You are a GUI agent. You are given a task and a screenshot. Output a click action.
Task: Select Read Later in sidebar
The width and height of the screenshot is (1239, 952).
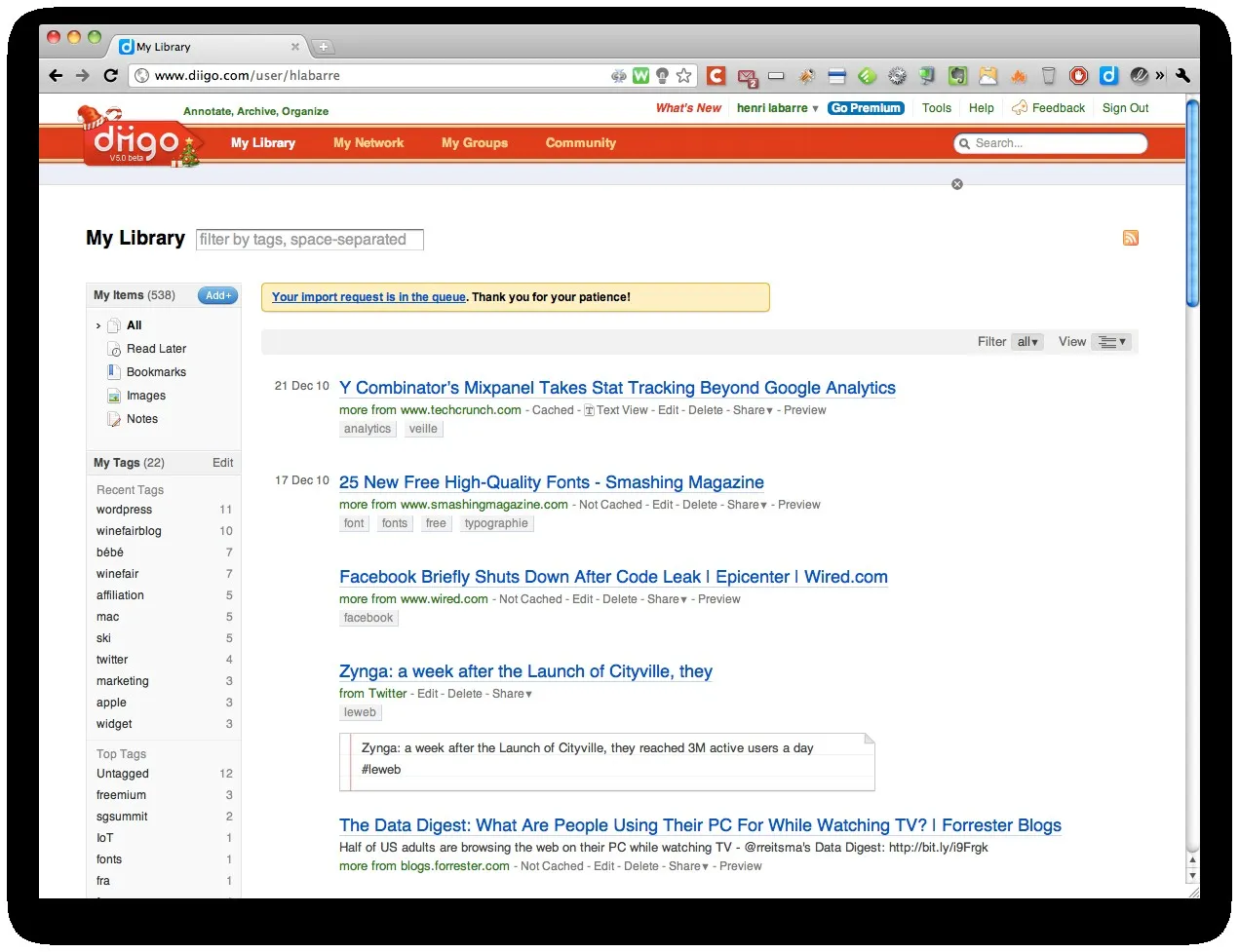click(156, 349)
